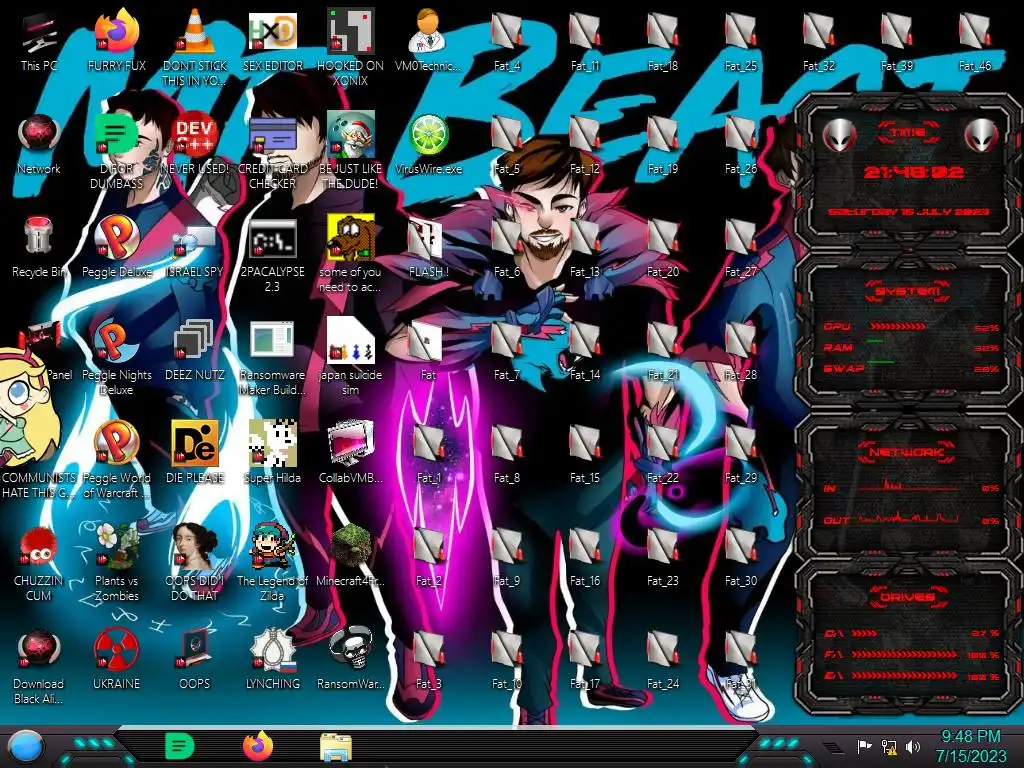1024x768 pixels.
Task: Open the BE JUST LIKE THE DUDE icon
Action: pyautogui.click(x=350, y=135)
